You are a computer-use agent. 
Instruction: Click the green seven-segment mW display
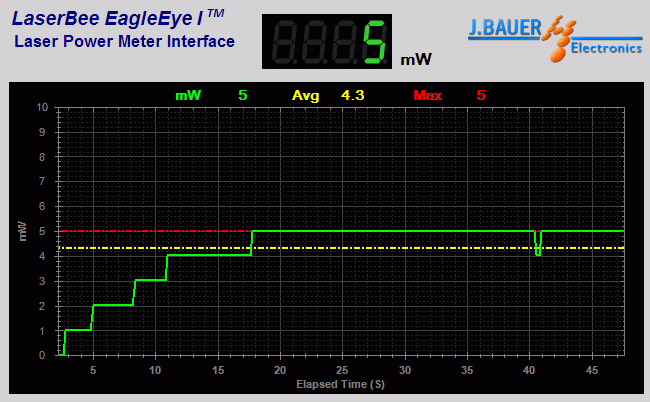327,41
